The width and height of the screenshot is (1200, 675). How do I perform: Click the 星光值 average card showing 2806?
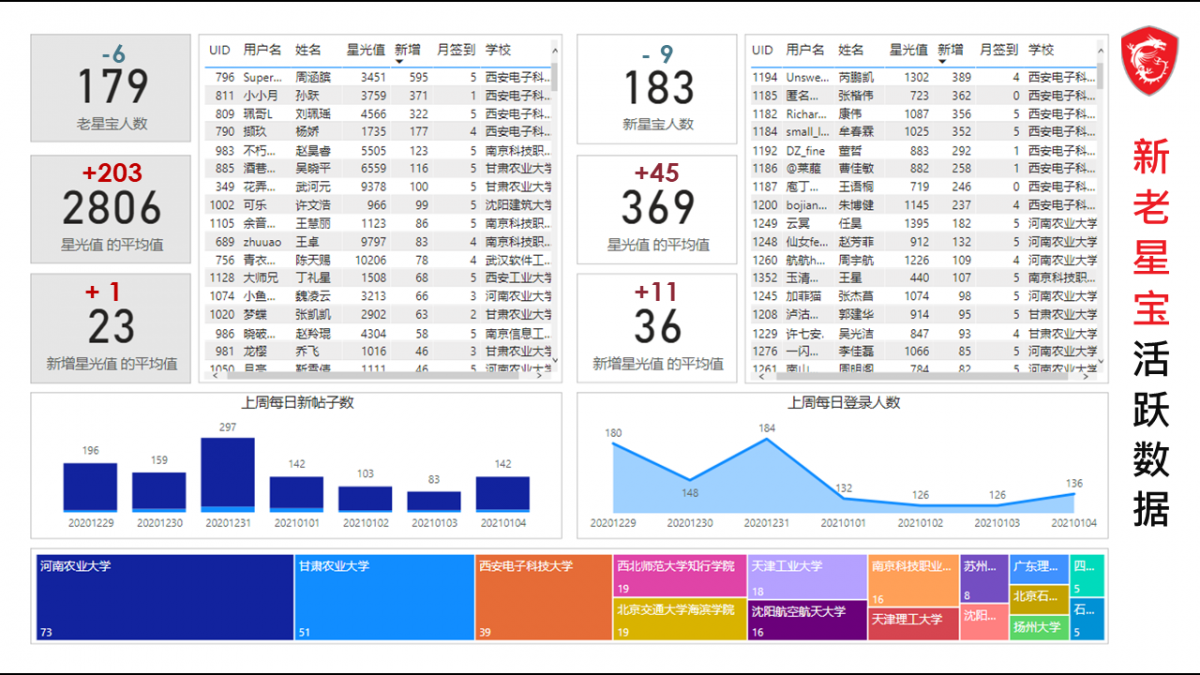tap(111, 209)
